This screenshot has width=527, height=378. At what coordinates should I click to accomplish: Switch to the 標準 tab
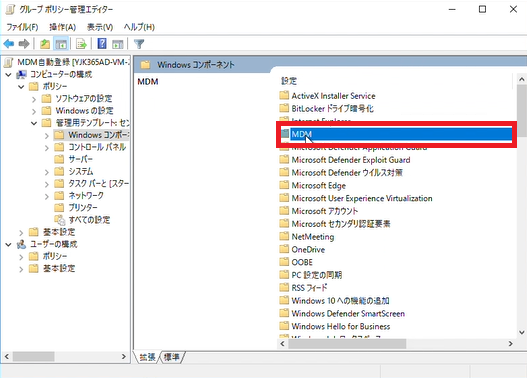pyautogui.click(x=171, y=357)
